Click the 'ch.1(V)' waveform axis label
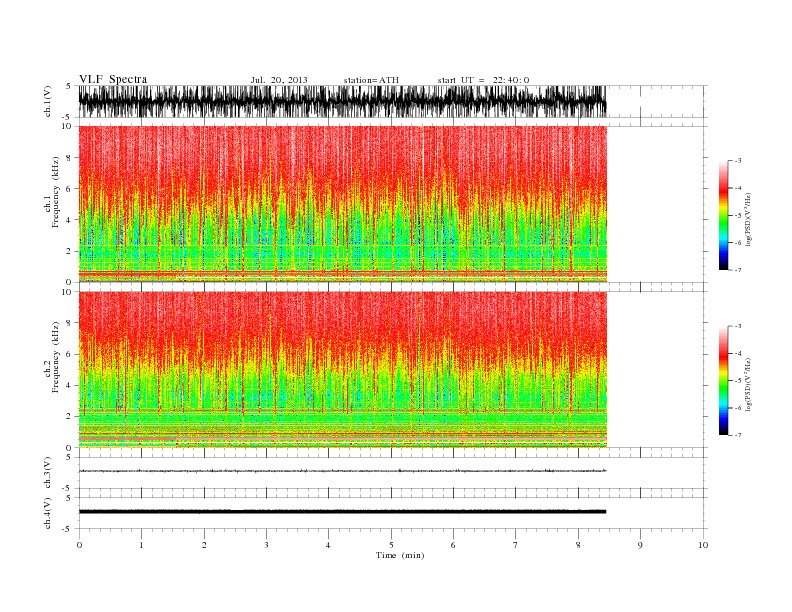This screenshot has width=792, height=612. click(48, 101)
